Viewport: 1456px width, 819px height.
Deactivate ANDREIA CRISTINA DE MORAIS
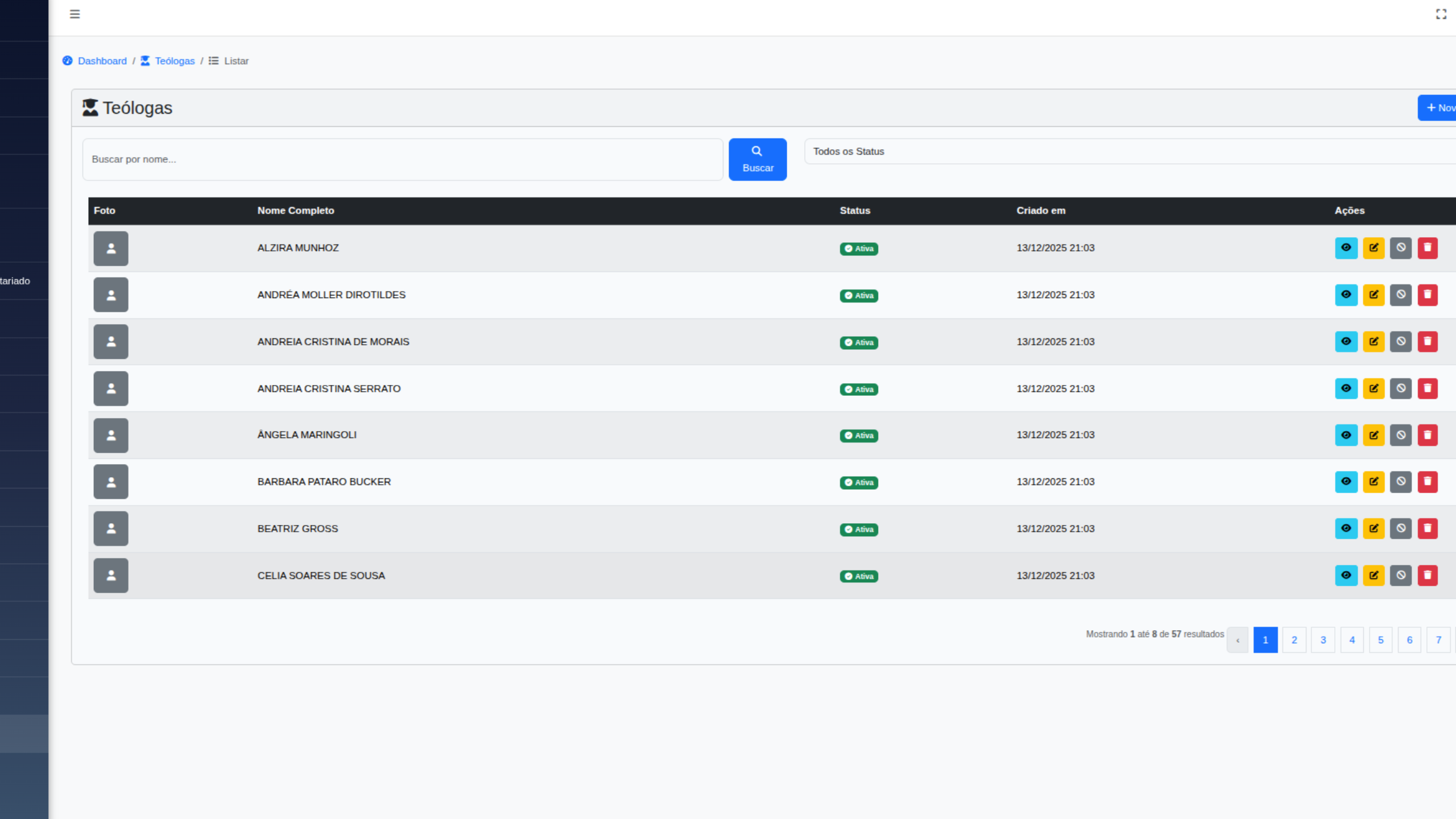coord(1401,342)
